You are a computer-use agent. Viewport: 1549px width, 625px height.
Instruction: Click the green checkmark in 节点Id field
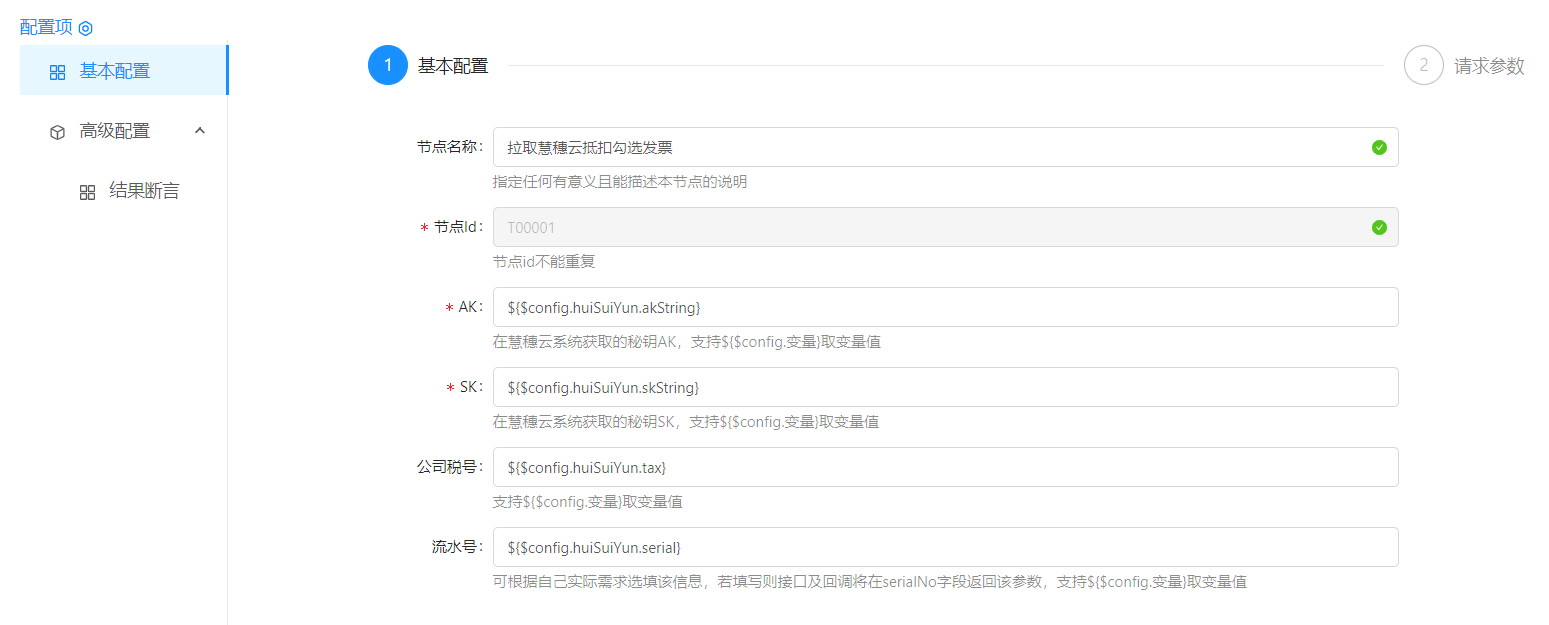(x=1379, y=227)
